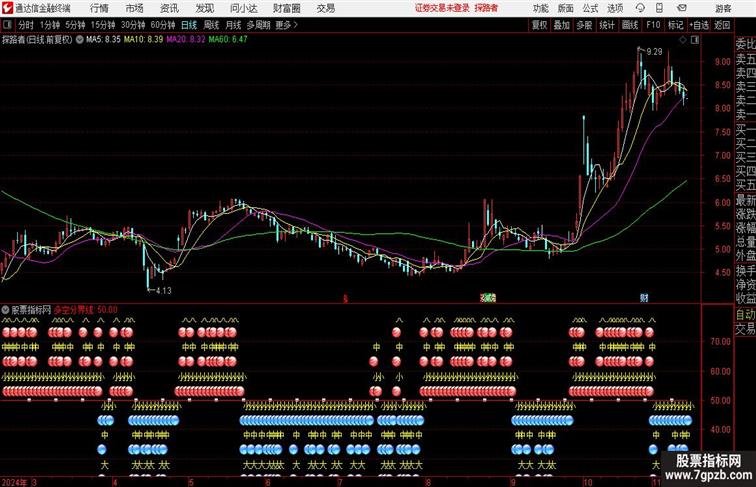This screenshot has width=756, height=487.
Task: Switch to 60分钟 period
Action: click(163, 25)
